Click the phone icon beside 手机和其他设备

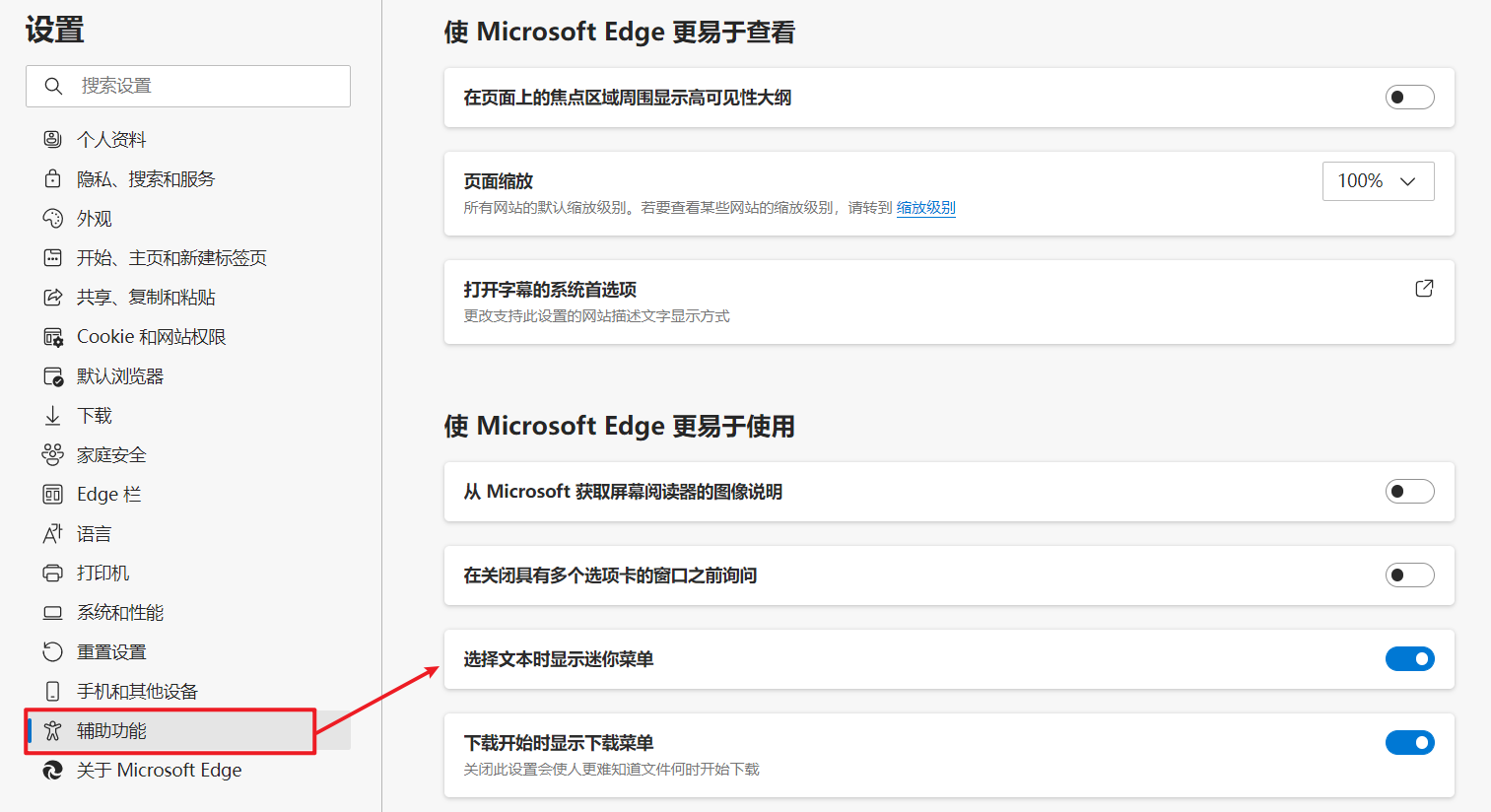pos(53,691)
